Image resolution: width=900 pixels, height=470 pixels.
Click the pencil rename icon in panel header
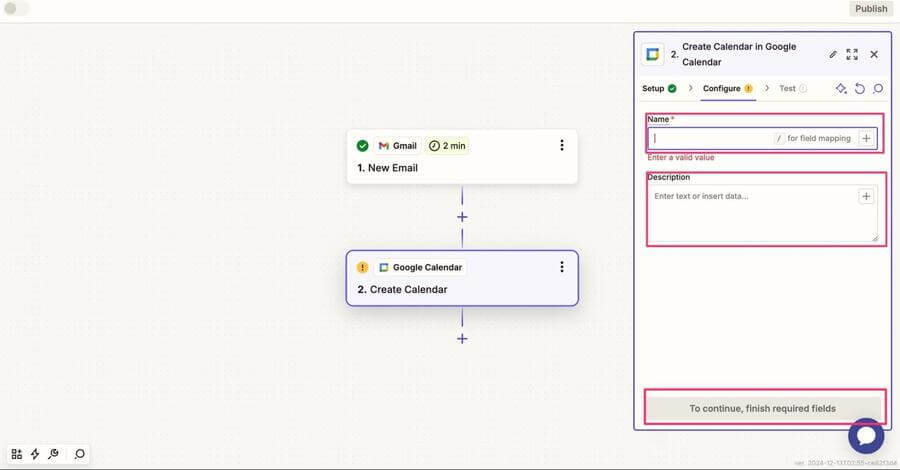(833, 54)
